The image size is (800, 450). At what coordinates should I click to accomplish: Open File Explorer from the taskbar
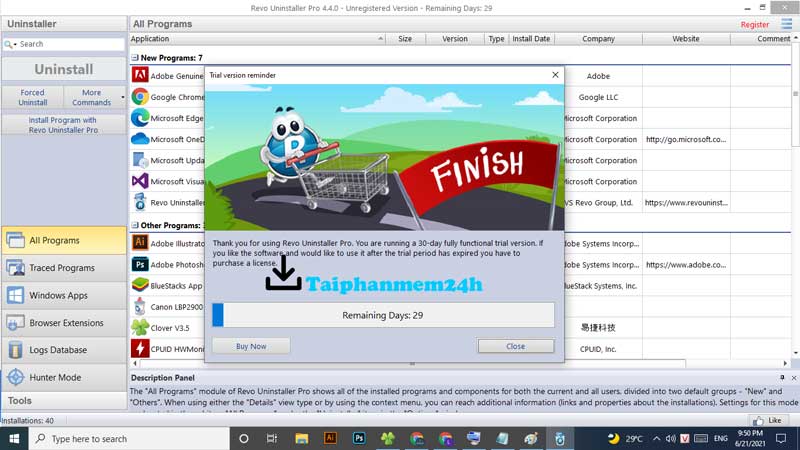[302, 438]
